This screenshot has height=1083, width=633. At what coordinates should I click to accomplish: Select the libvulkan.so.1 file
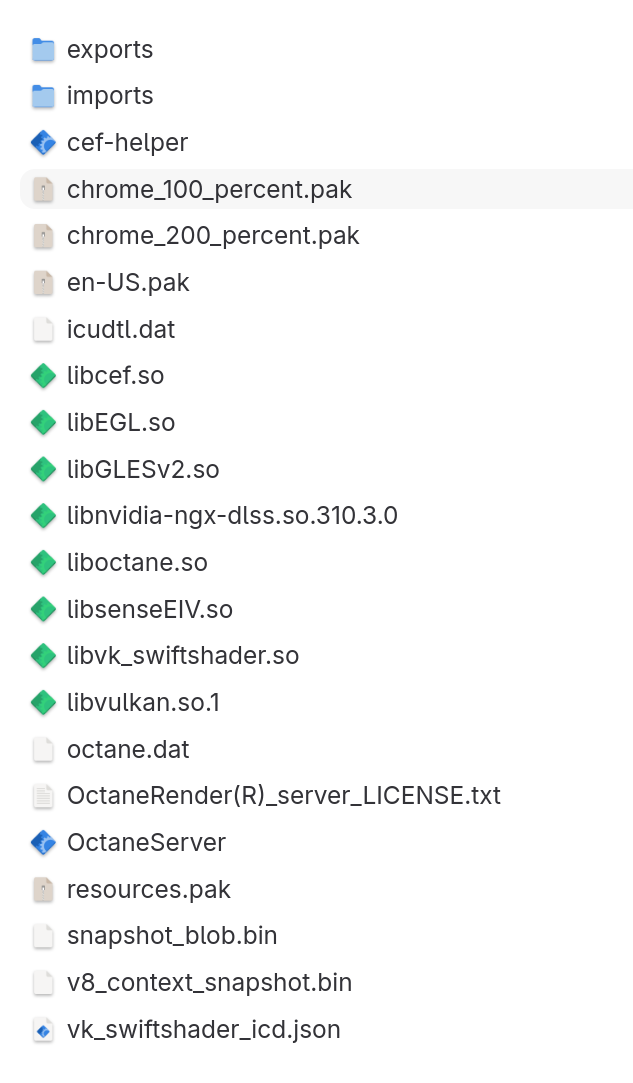click(144, 703)
